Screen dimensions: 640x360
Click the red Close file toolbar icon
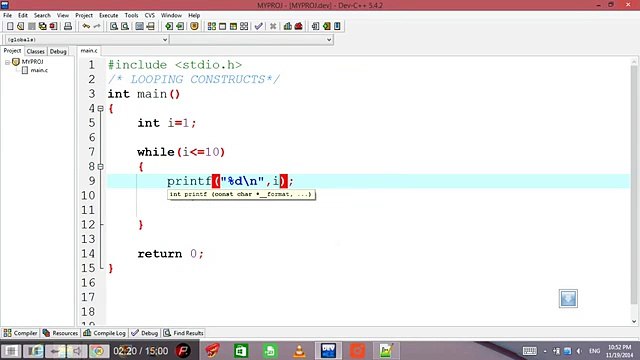click(x=53, y=26)
